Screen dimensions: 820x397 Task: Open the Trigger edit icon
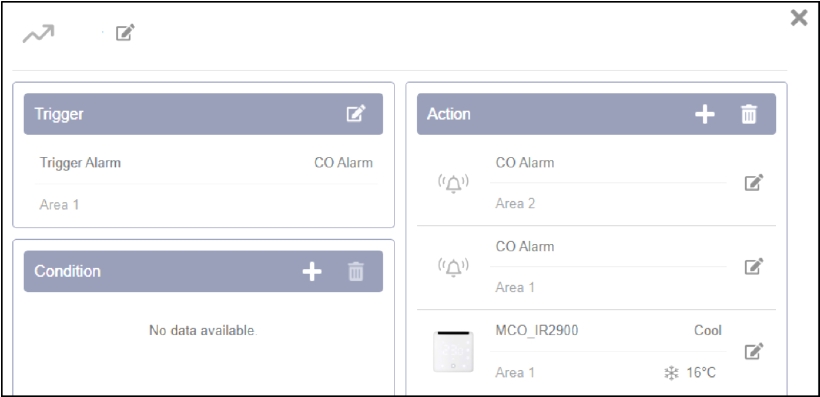click(x=356, y=114)
